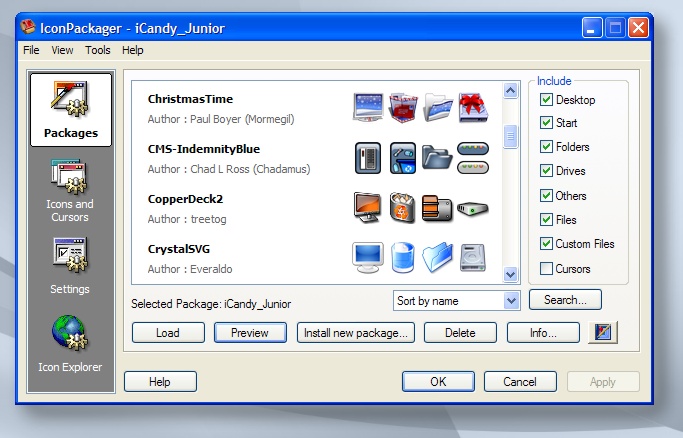Click the Preview button

pos(250,333)
